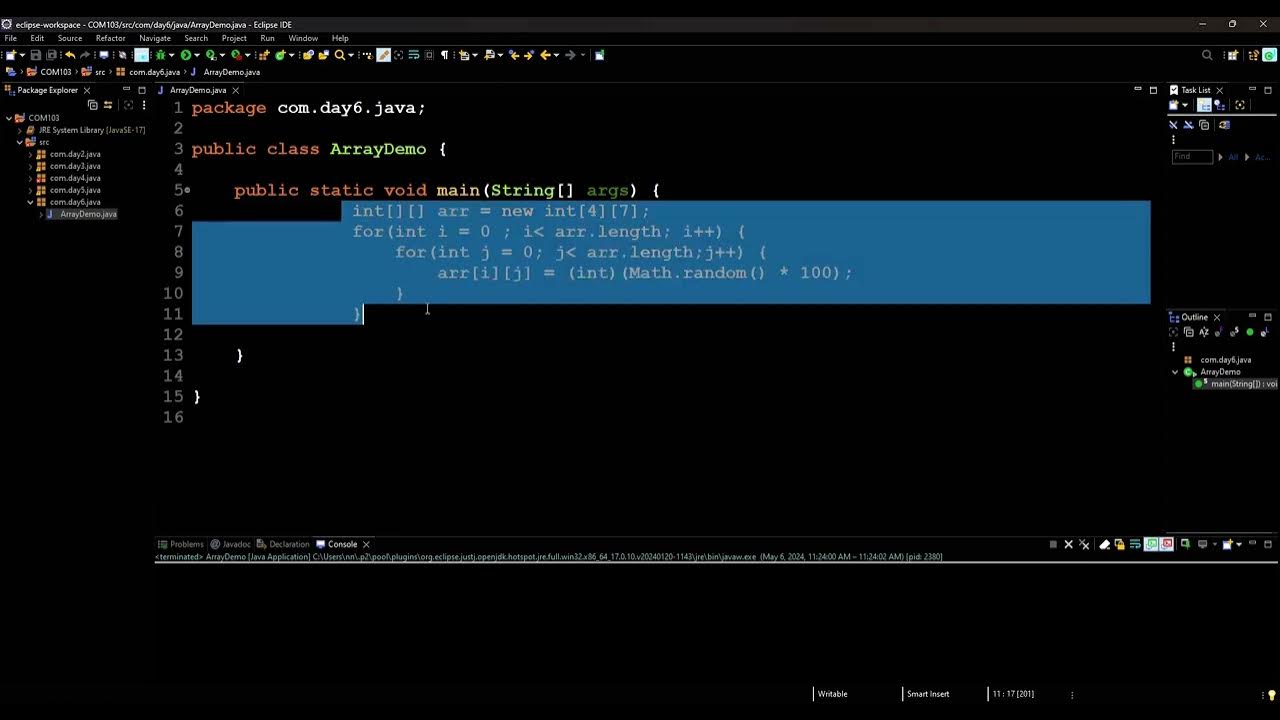
Task: Click the Task List Find input field
Action: (1192, 157)
